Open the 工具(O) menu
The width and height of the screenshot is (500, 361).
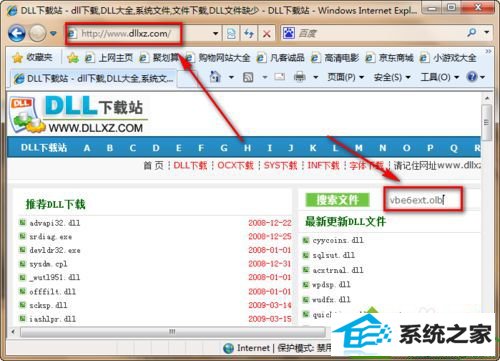[x=440, y=77]
